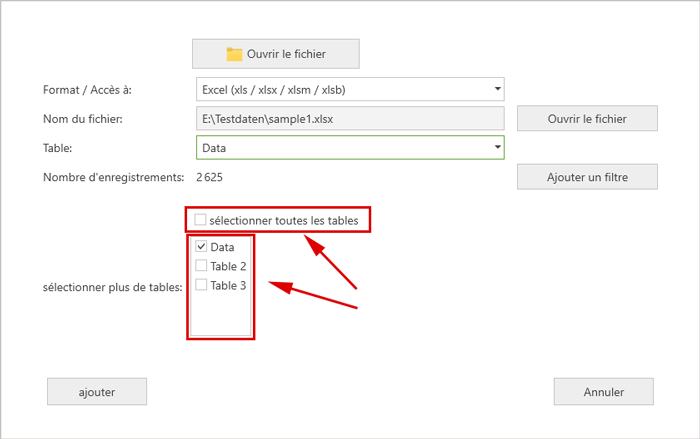
Task: Click the folder icon on the top button
Action: [x=235, y=54]
